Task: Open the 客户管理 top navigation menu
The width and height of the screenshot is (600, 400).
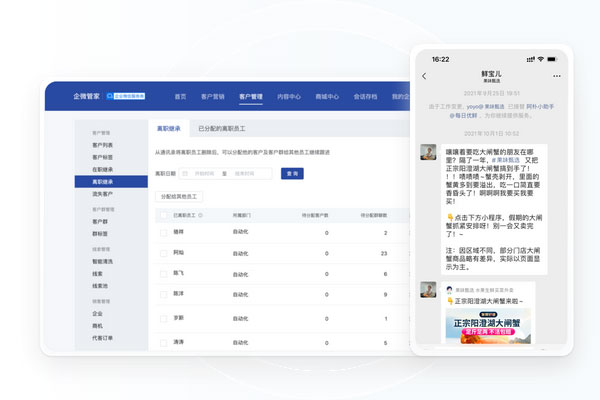Action: point(250,97)
